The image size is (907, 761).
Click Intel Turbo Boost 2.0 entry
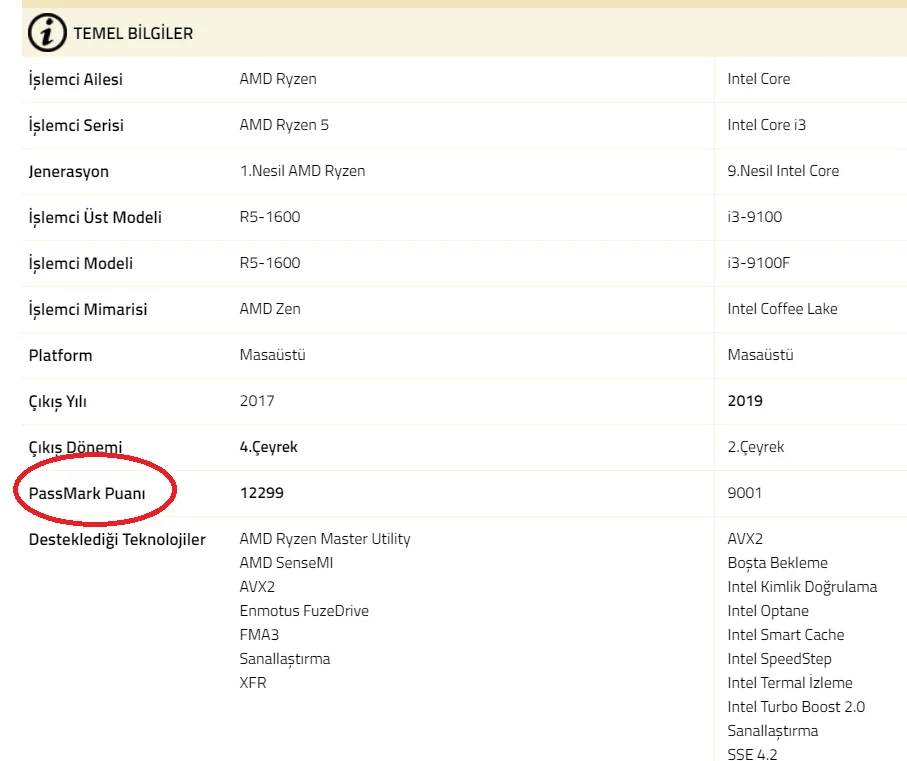click(796, 707)
